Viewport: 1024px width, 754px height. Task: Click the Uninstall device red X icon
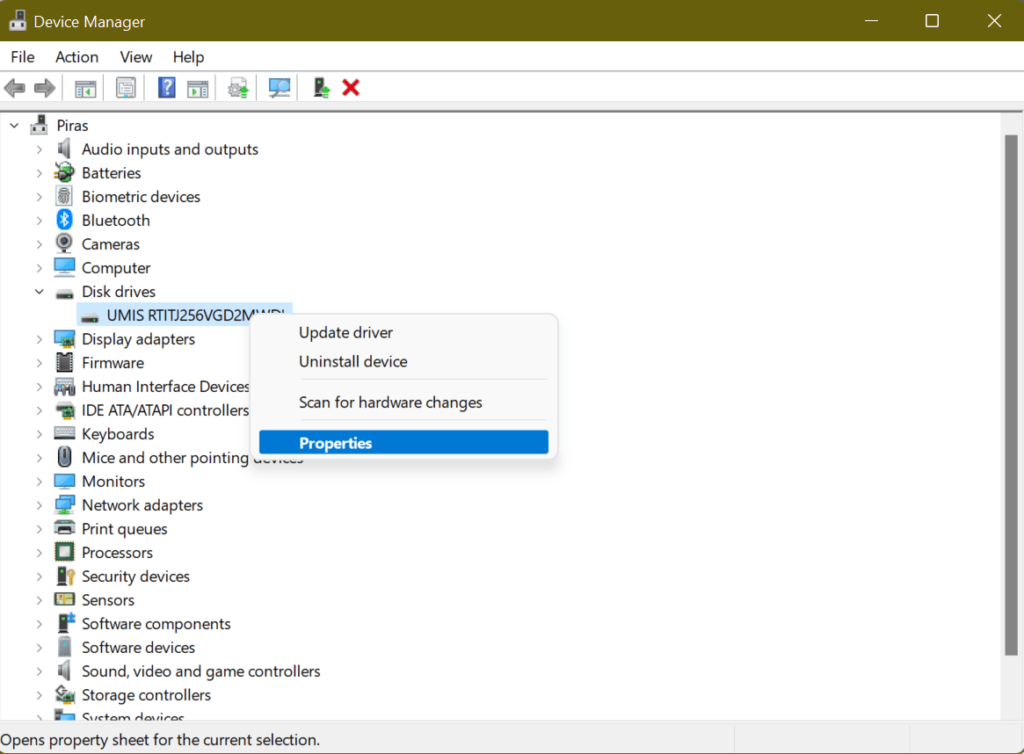(x=351, y=87)
